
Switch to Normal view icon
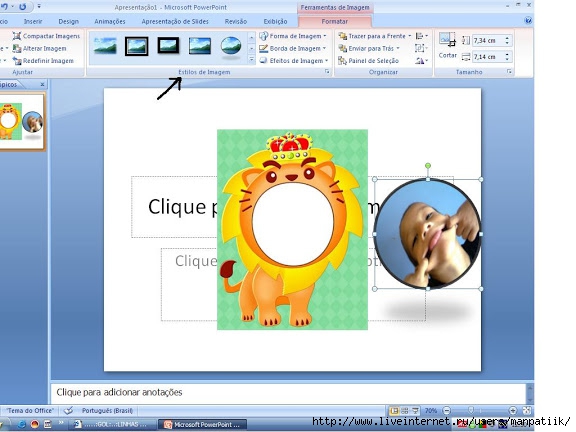[x=393, y=410]
